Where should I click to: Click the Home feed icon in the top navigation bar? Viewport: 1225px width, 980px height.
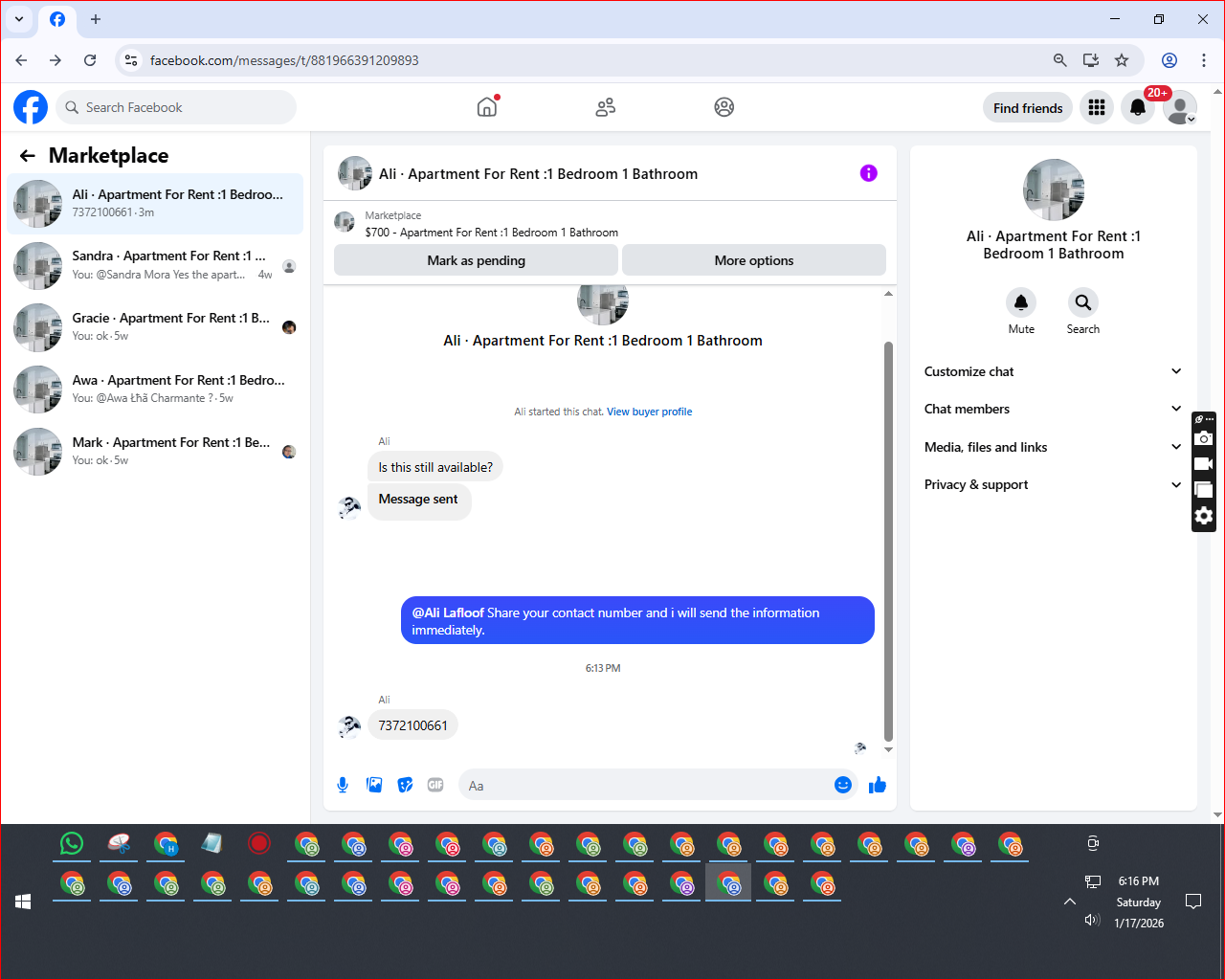pyautogui.click(x=487, y=107)
